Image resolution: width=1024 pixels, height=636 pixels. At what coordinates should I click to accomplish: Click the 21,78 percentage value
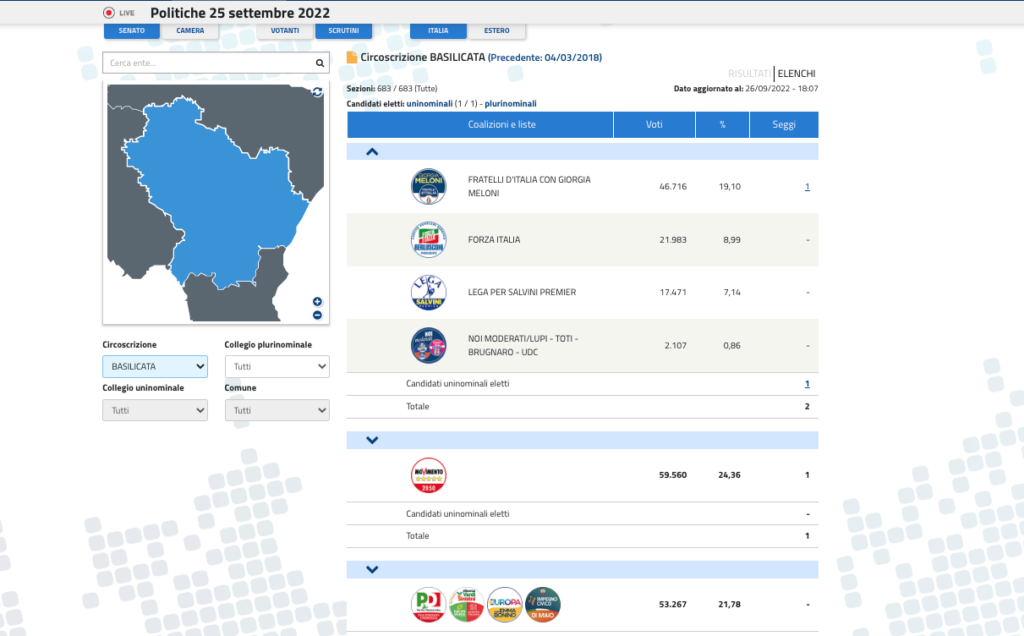[x=729, y=605]
